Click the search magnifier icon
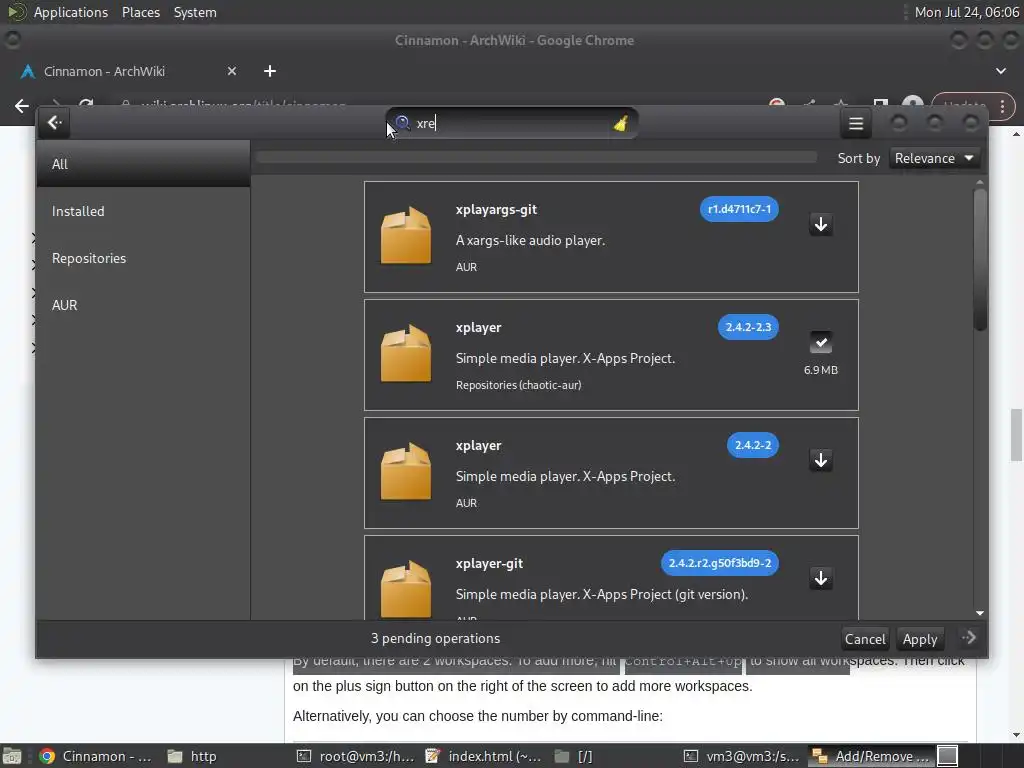Screen dimensions: 1024x768 coord(402,123)
